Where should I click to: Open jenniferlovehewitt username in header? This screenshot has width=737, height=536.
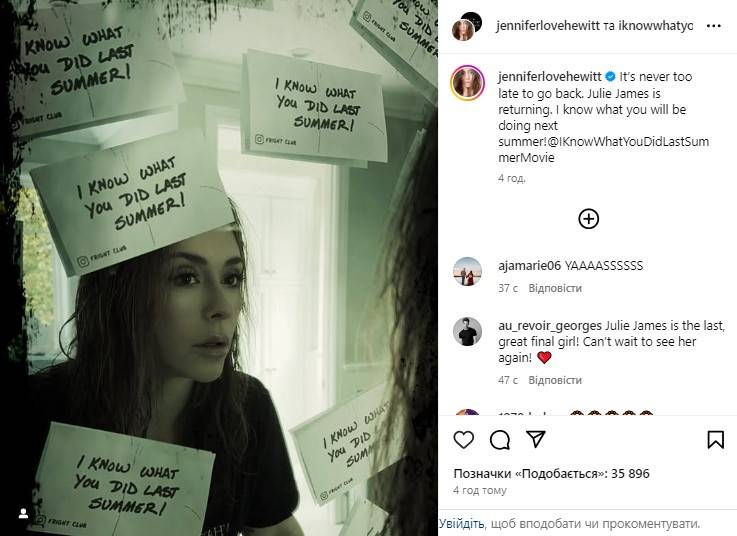click(x=548, y=26)
